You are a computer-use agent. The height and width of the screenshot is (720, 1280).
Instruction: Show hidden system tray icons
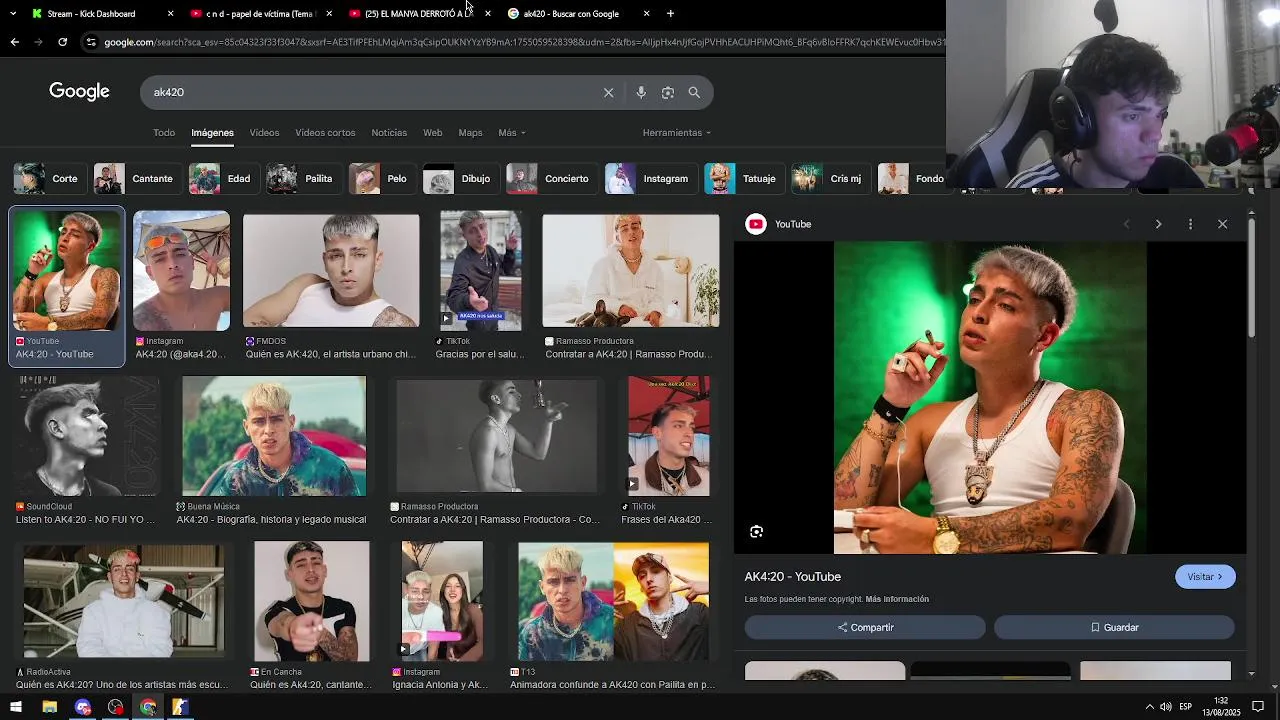[1149, 707]
